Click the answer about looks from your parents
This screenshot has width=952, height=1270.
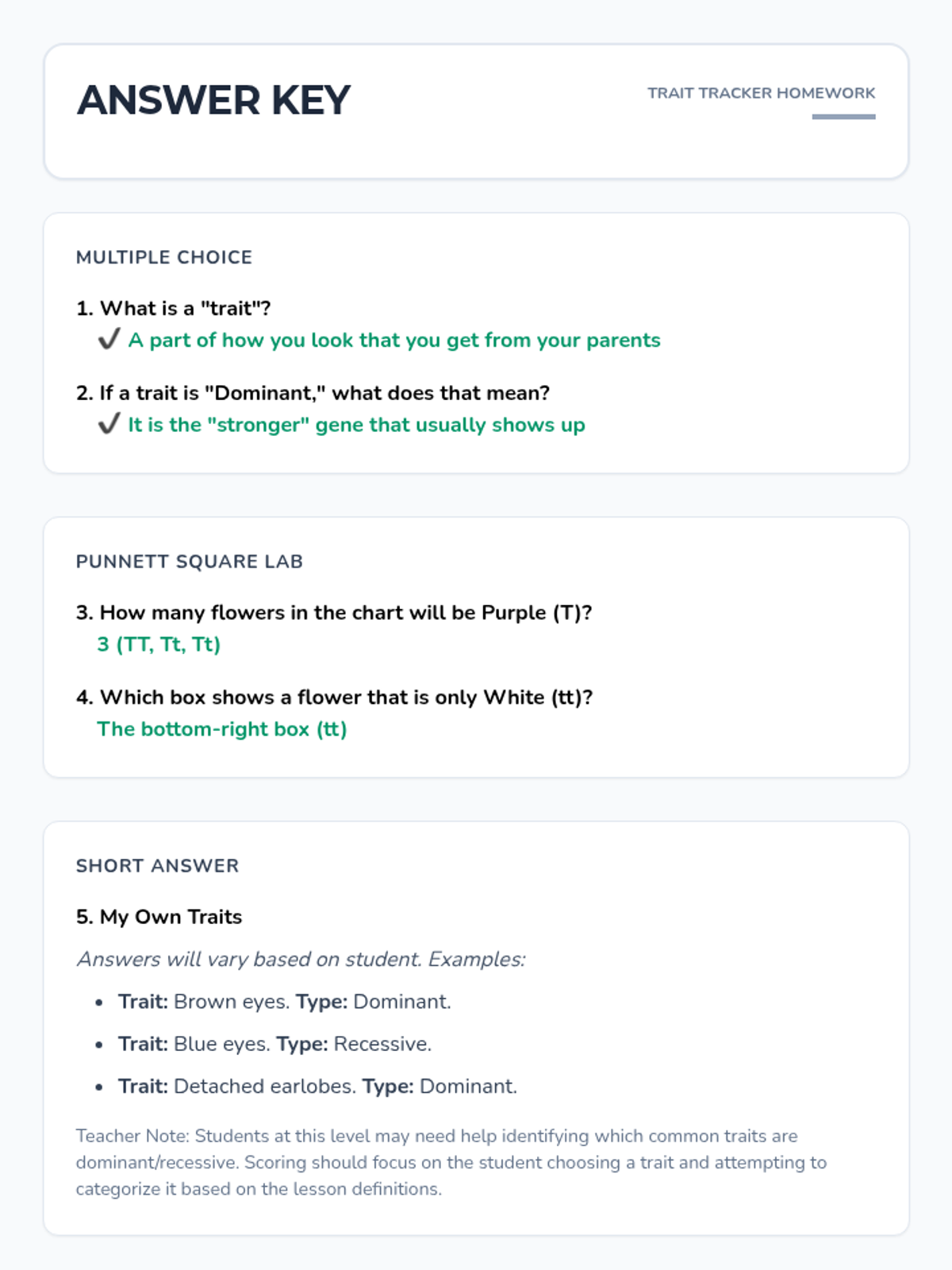coord(394,341)
